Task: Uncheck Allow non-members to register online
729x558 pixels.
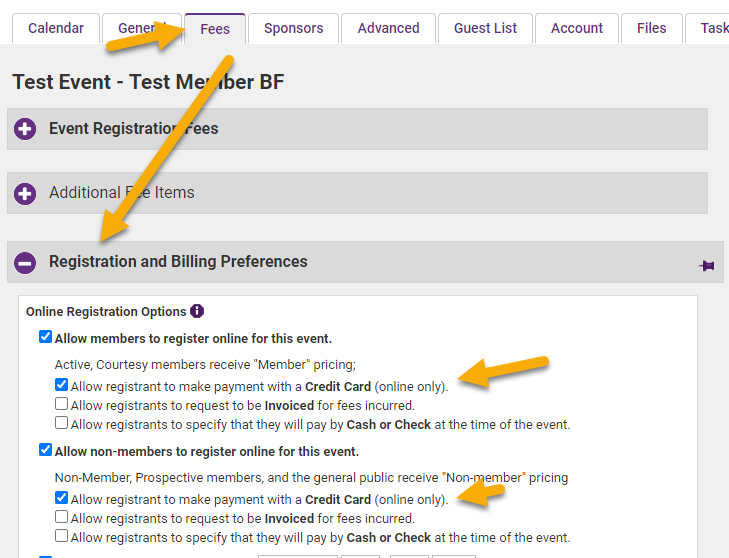Action: (45, 451)
